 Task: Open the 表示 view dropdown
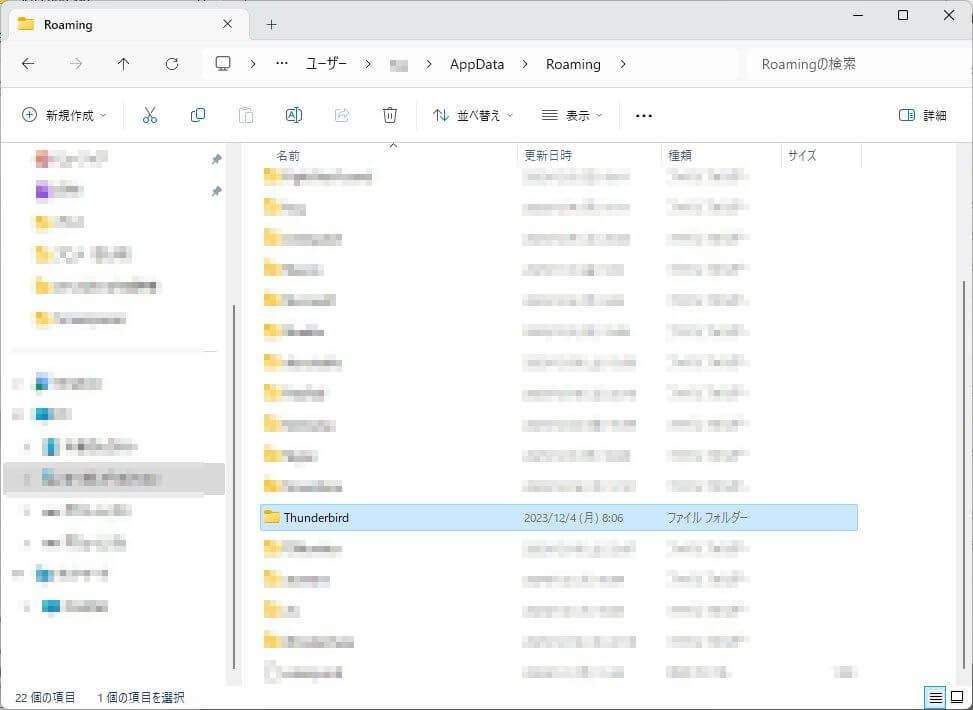[572, 116]
